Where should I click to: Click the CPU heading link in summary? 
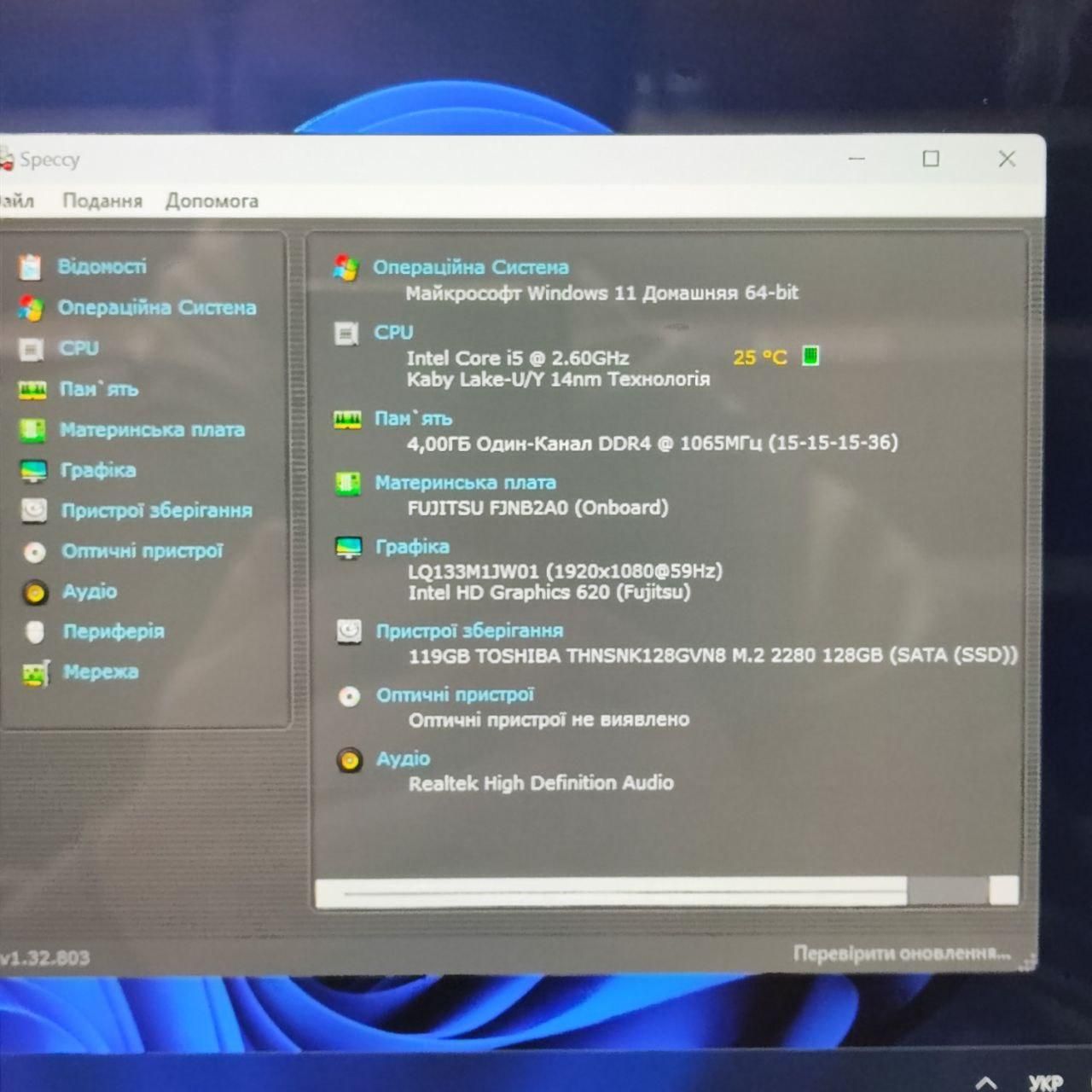point(393,333)
